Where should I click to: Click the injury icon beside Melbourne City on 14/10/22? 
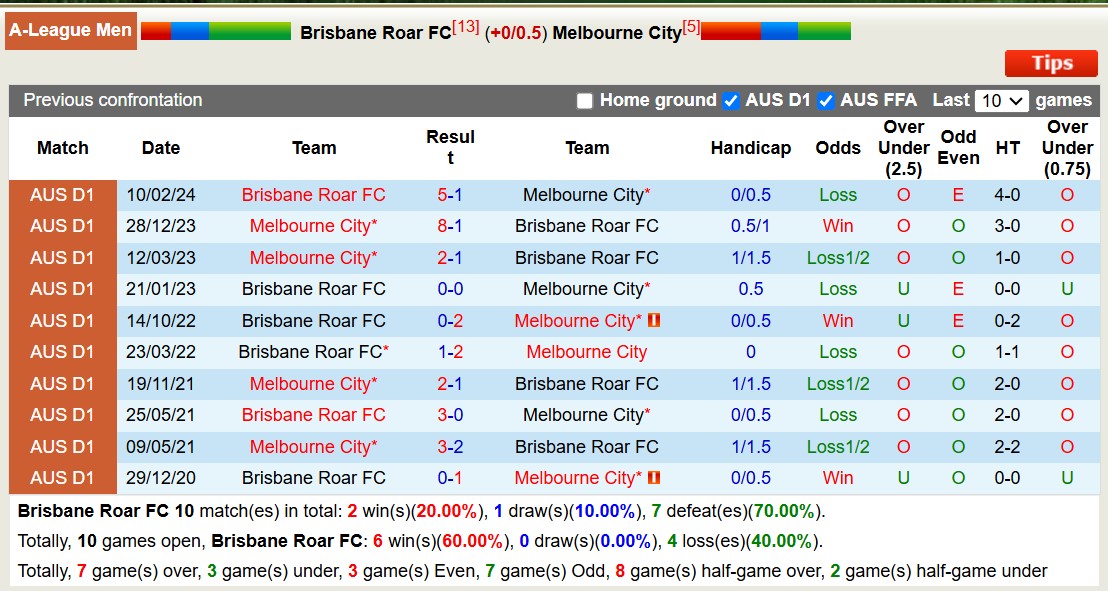[x=653, y=321]
